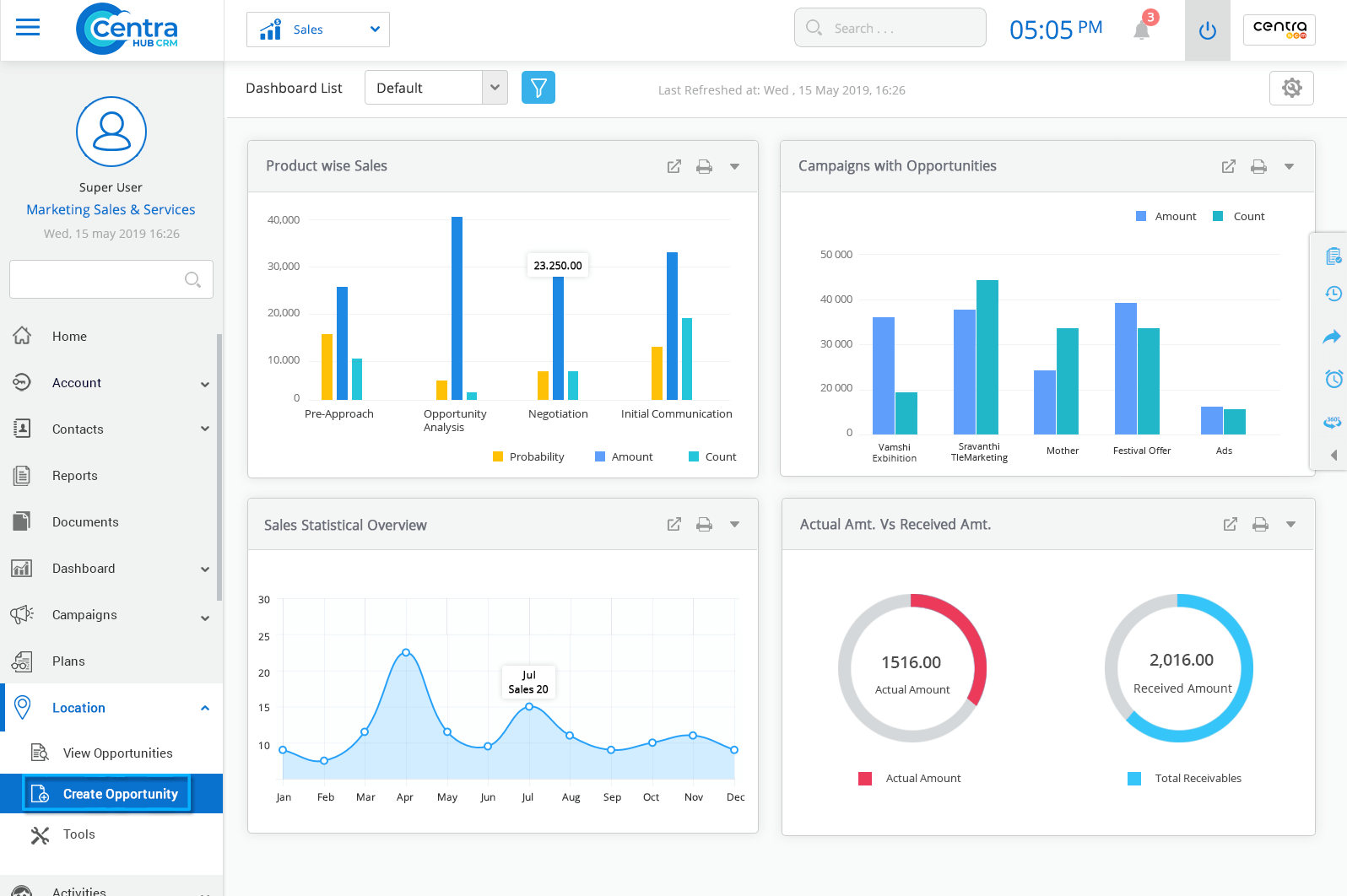The height and width of the screenshot is (896, 1347).
Task: Click the hamburger menu icon
Action: tap(28, 28)
